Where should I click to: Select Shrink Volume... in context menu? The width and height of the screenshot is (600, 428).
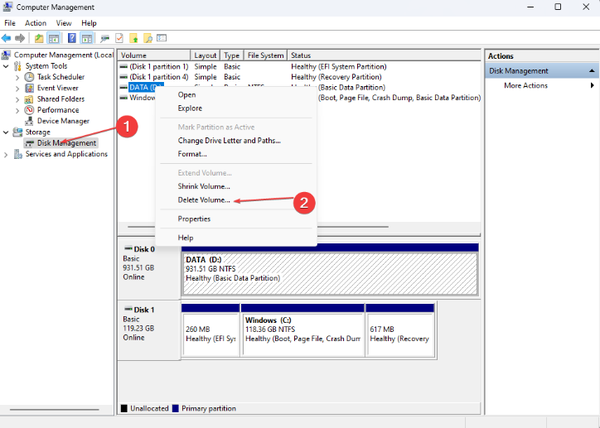pos(236,186)
